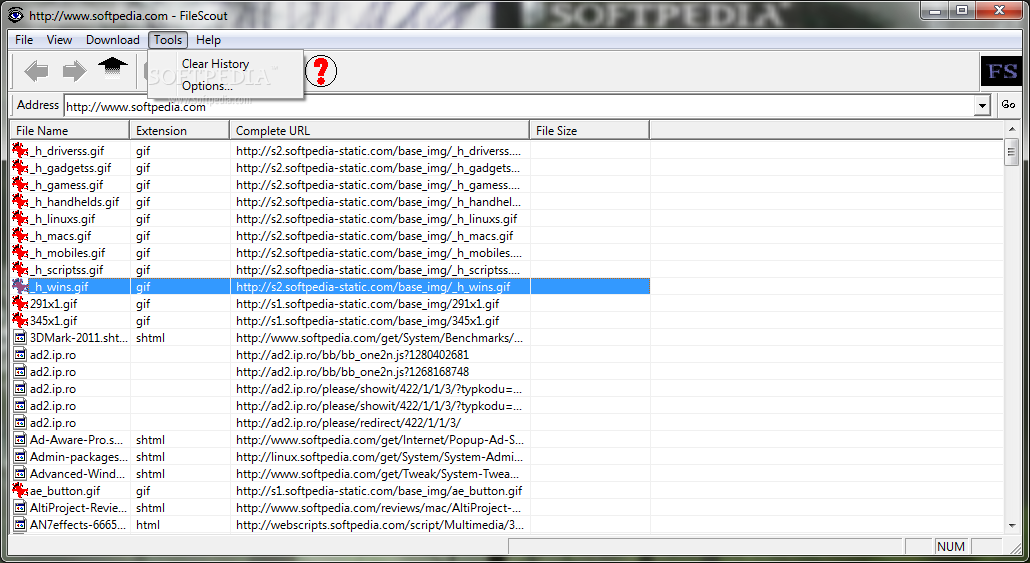Select URL http://ad2.ip.ro/please/redirect/422/1/1/3/

(348, 423)
